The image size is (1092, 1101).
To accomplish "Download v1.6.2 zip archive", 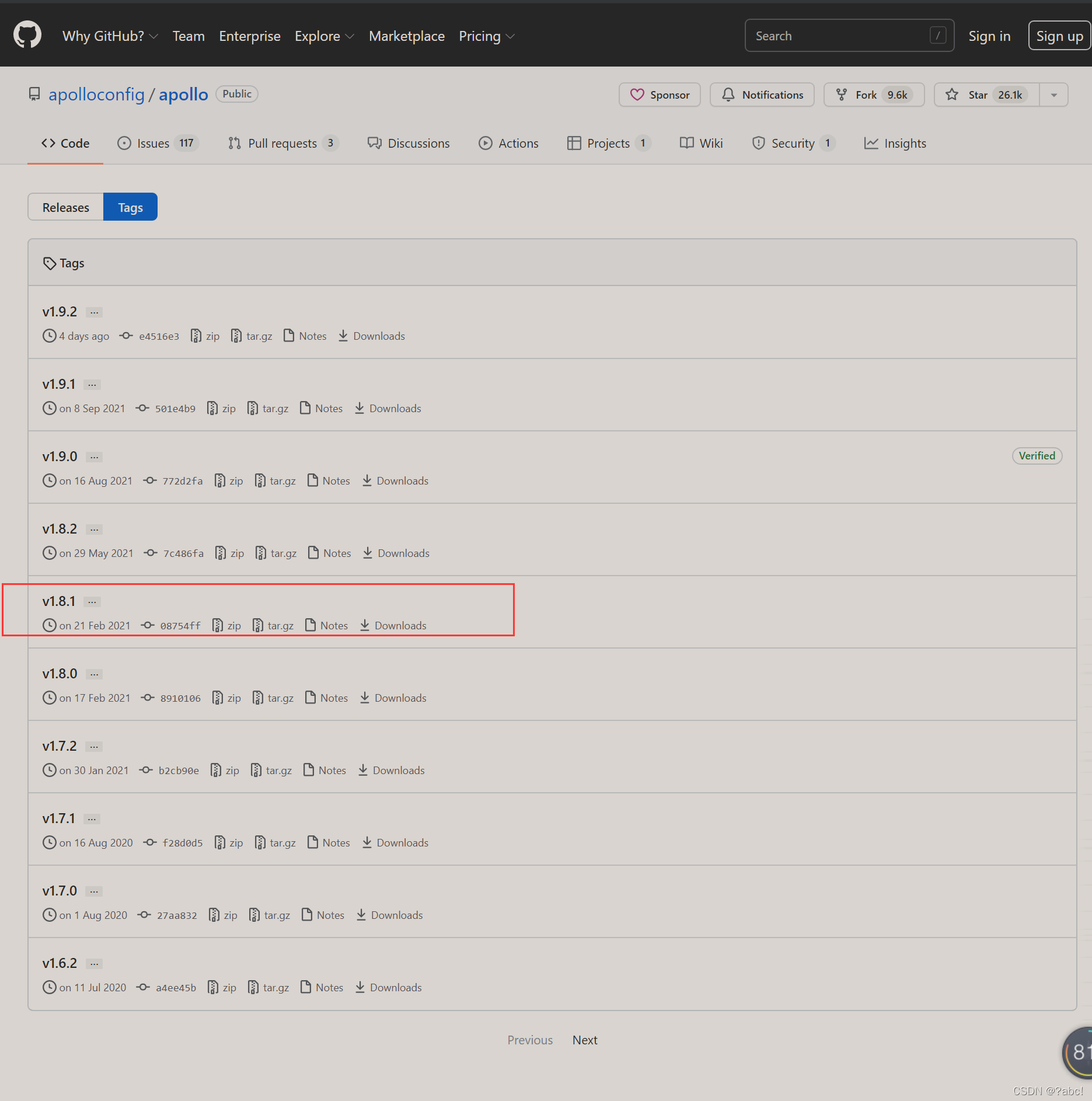I will coord(223,988).
